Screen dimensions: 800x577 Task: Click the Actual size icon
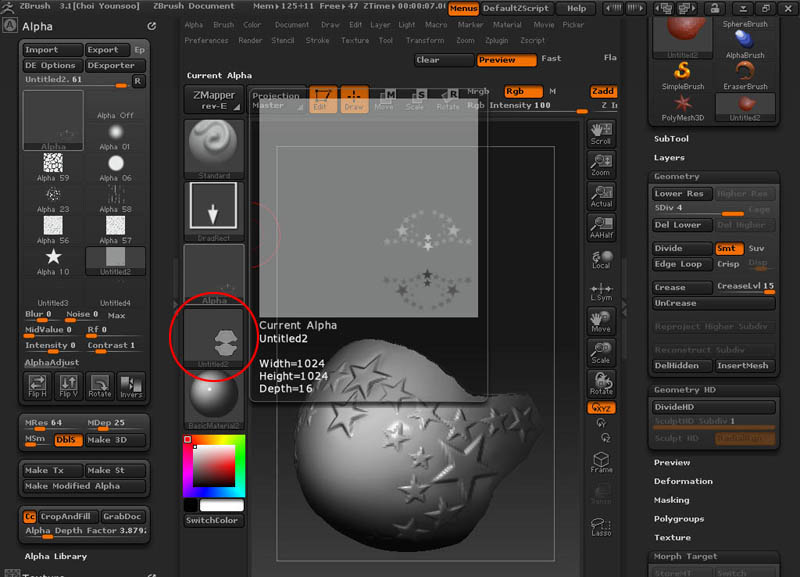pyautogui.click(x=601, y=196)
